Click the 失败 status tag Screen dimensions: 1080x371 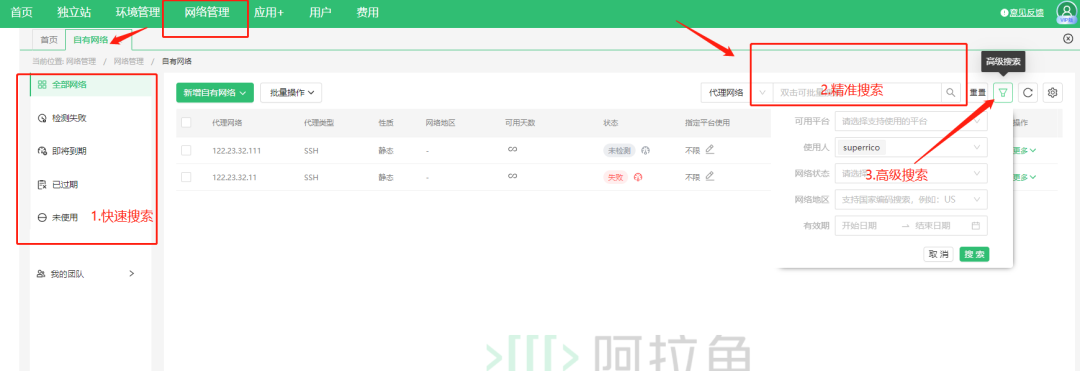pos(616,177)
